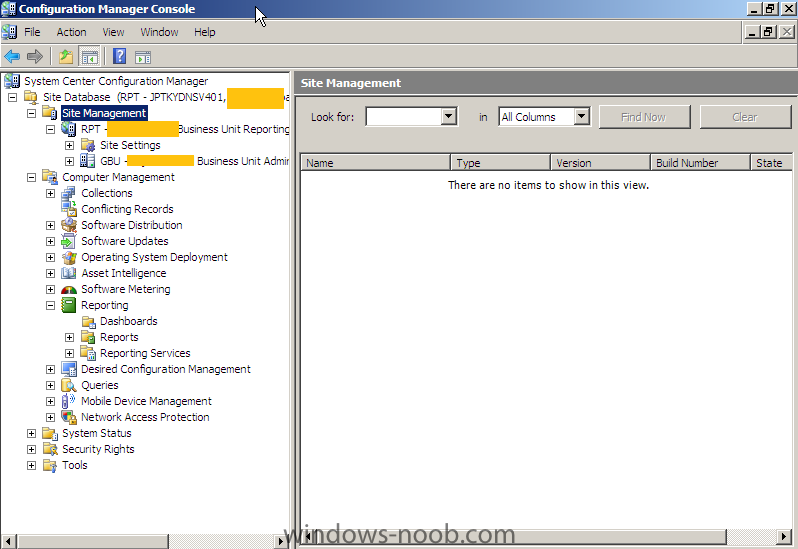Toggle the Show/Hide Action Pane icon

(x=143, y=57)
